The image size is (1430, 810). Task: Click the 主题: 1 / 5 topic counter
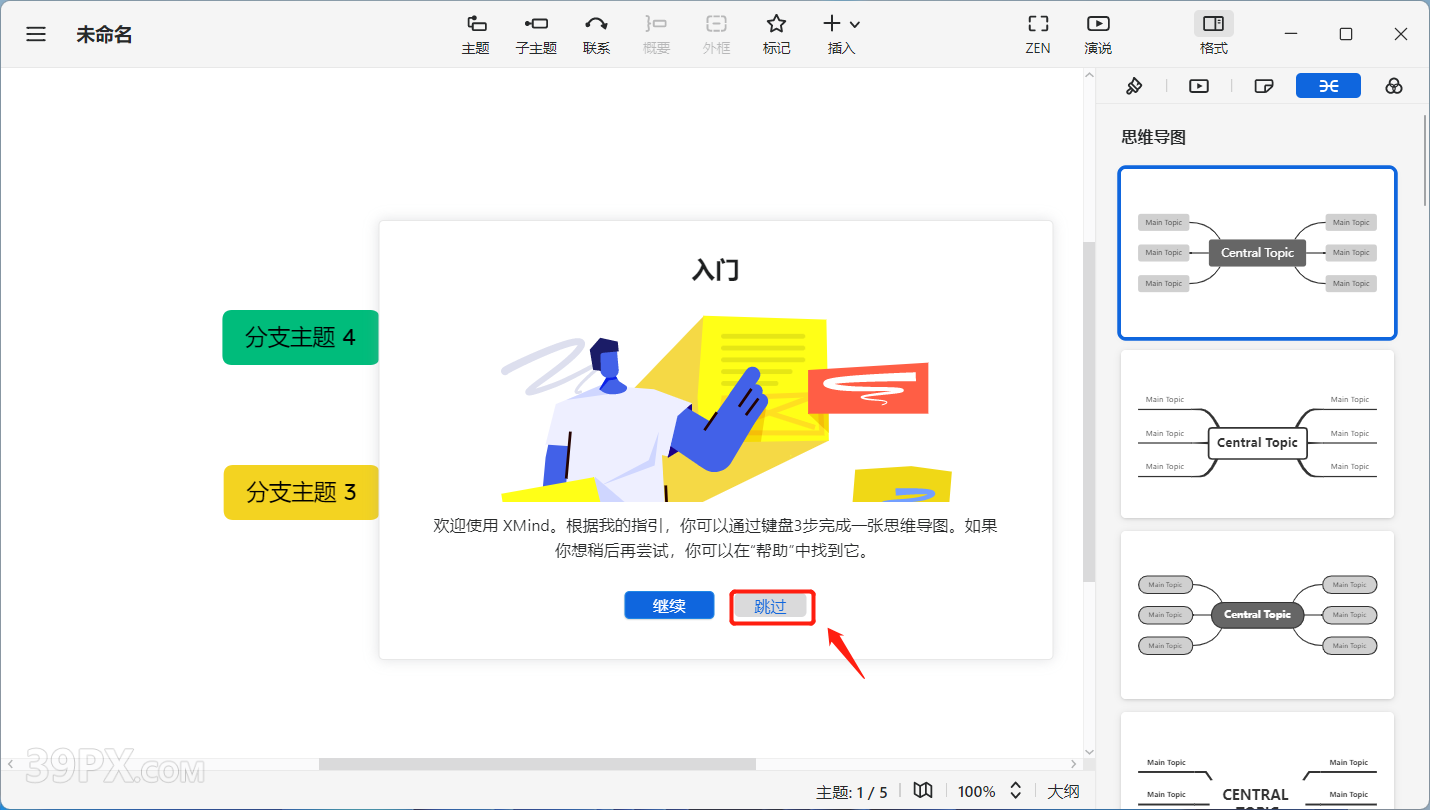tap(852, 792)
